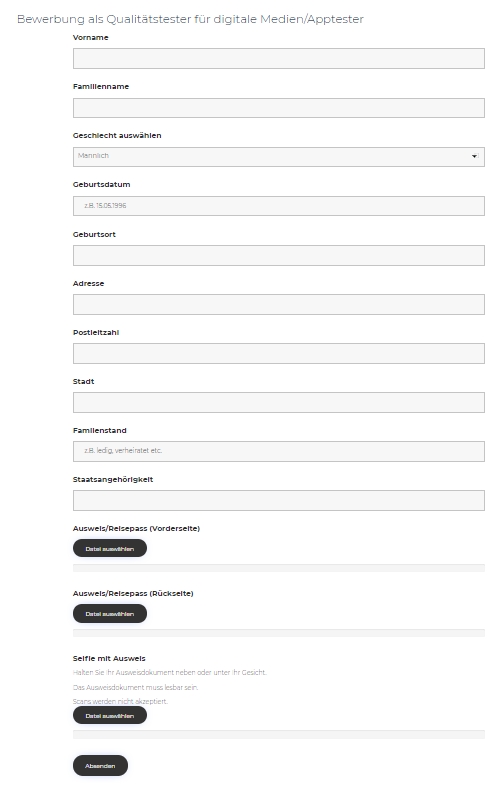
Task: Click the Vorname input field
Action: (279, 58)
